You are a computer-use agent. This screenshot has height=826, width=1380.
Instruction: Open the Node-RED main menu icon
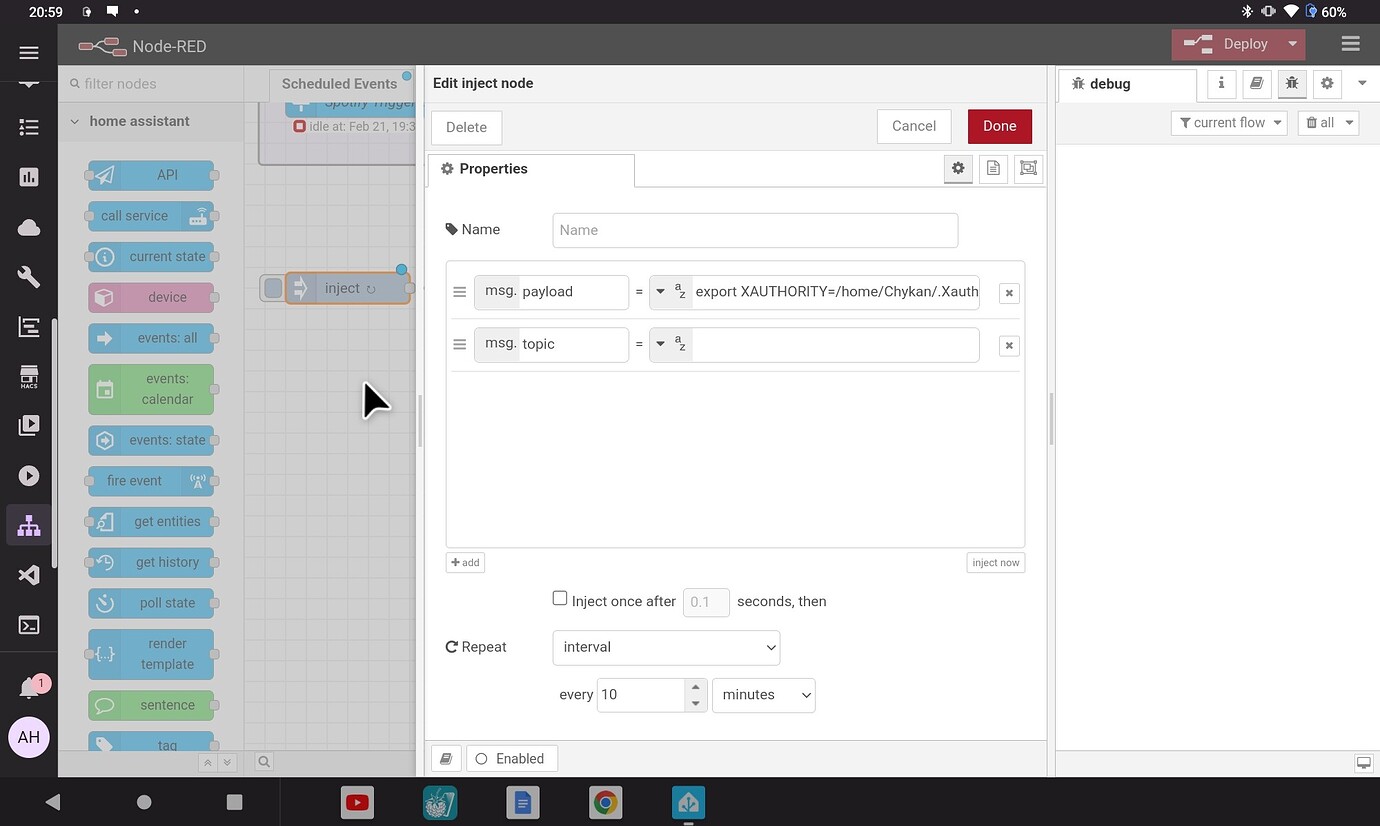pyautogui.click(x=1350, y=44)
